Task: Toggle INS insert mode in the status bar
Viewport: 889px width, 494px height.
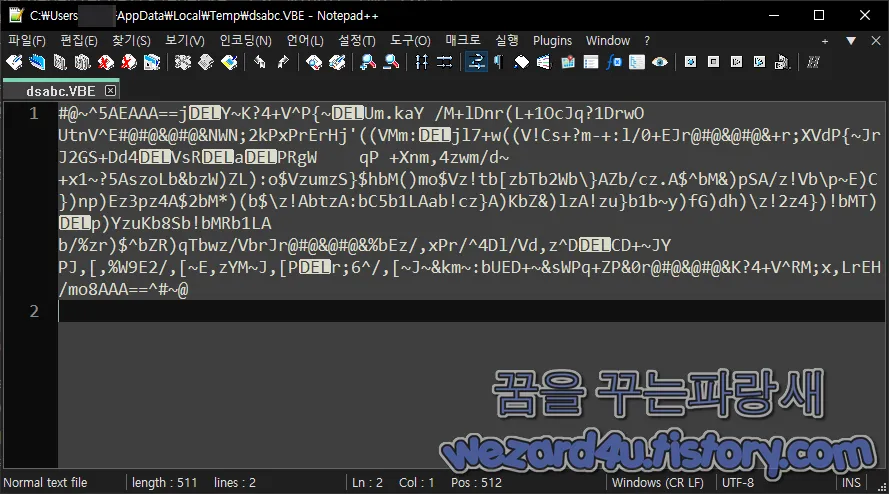Action: [x=851, y=483]
